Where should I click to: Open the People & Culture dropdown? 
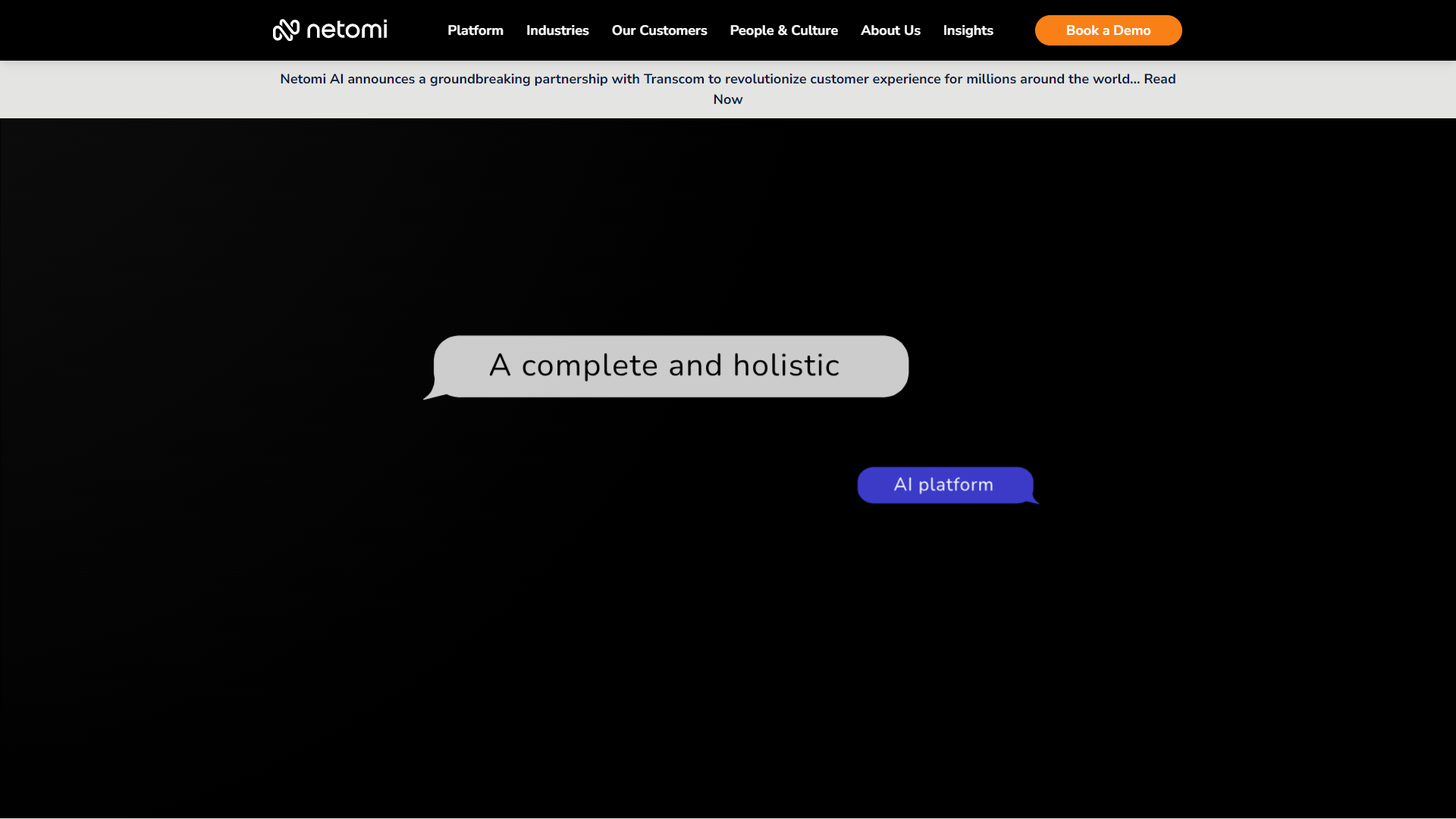click(x=783, y=30)
